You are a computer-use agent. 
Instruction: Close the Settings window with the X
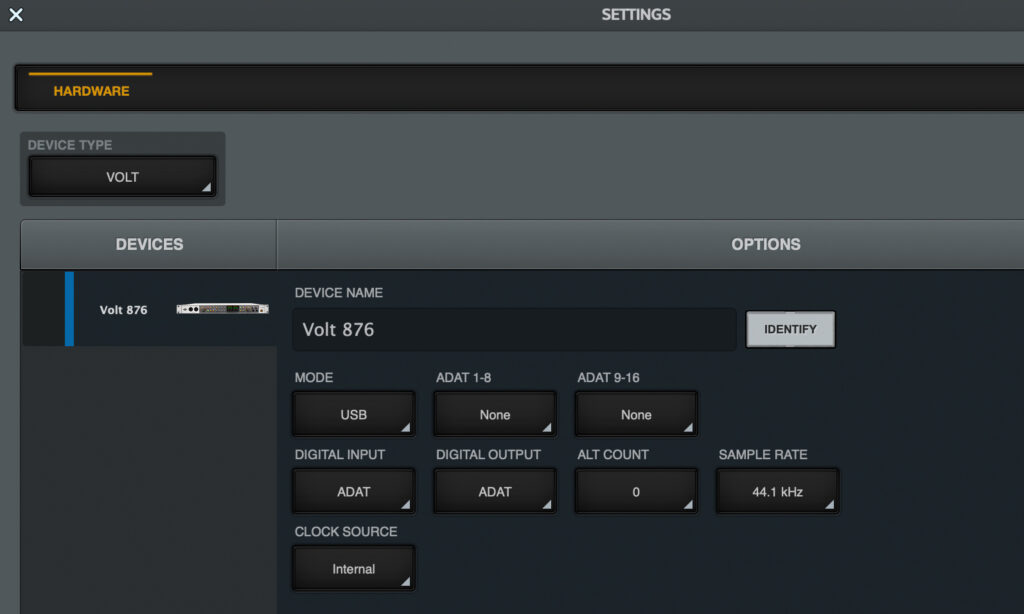(x=15, y=15)
